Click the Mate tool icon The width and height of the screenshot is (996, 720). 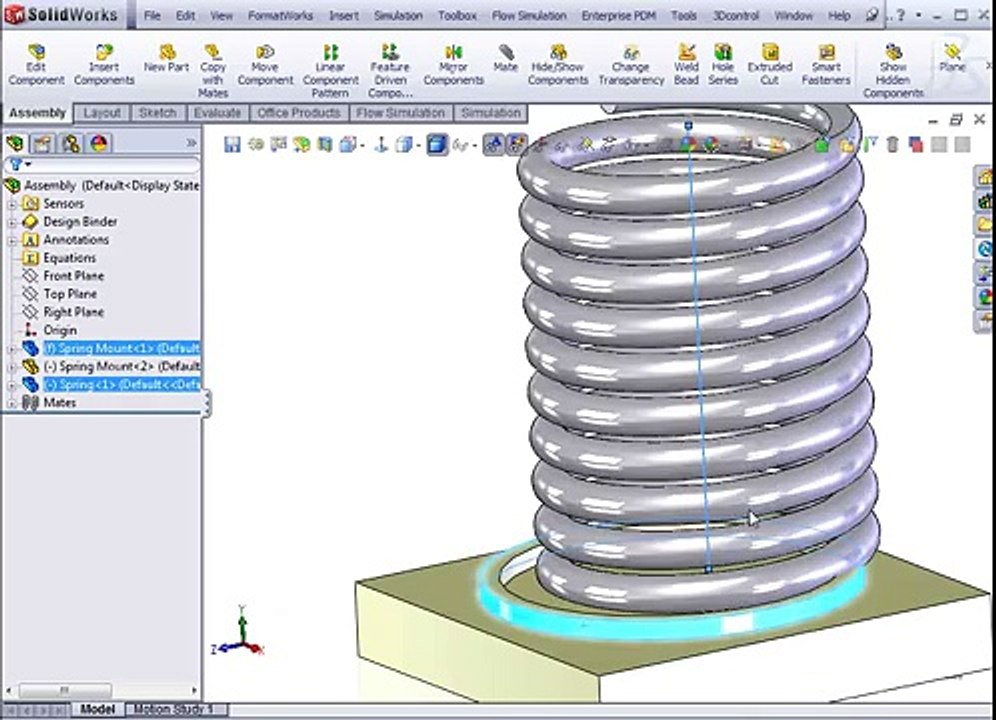coord(506,58)
